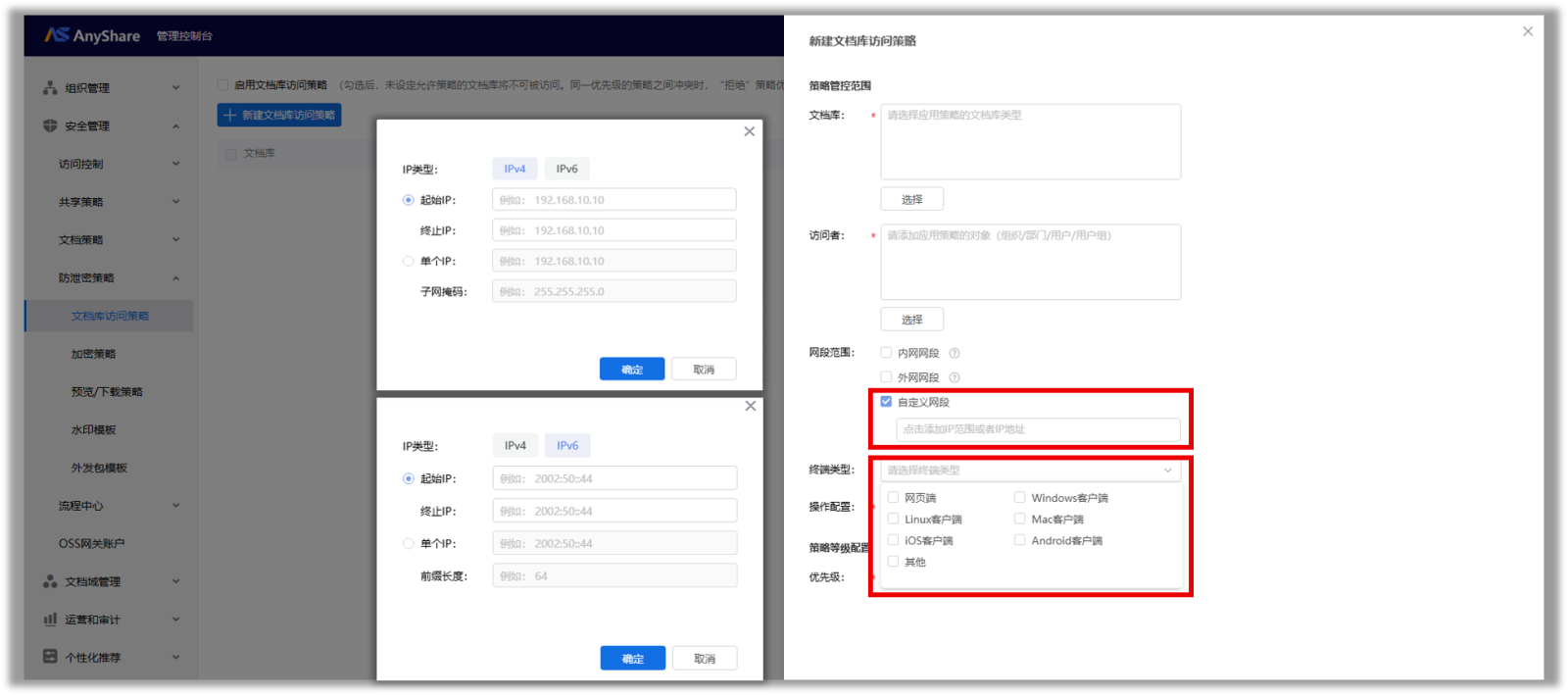Expand the 访问控制 sidebar group

click(x=176, y=164)
